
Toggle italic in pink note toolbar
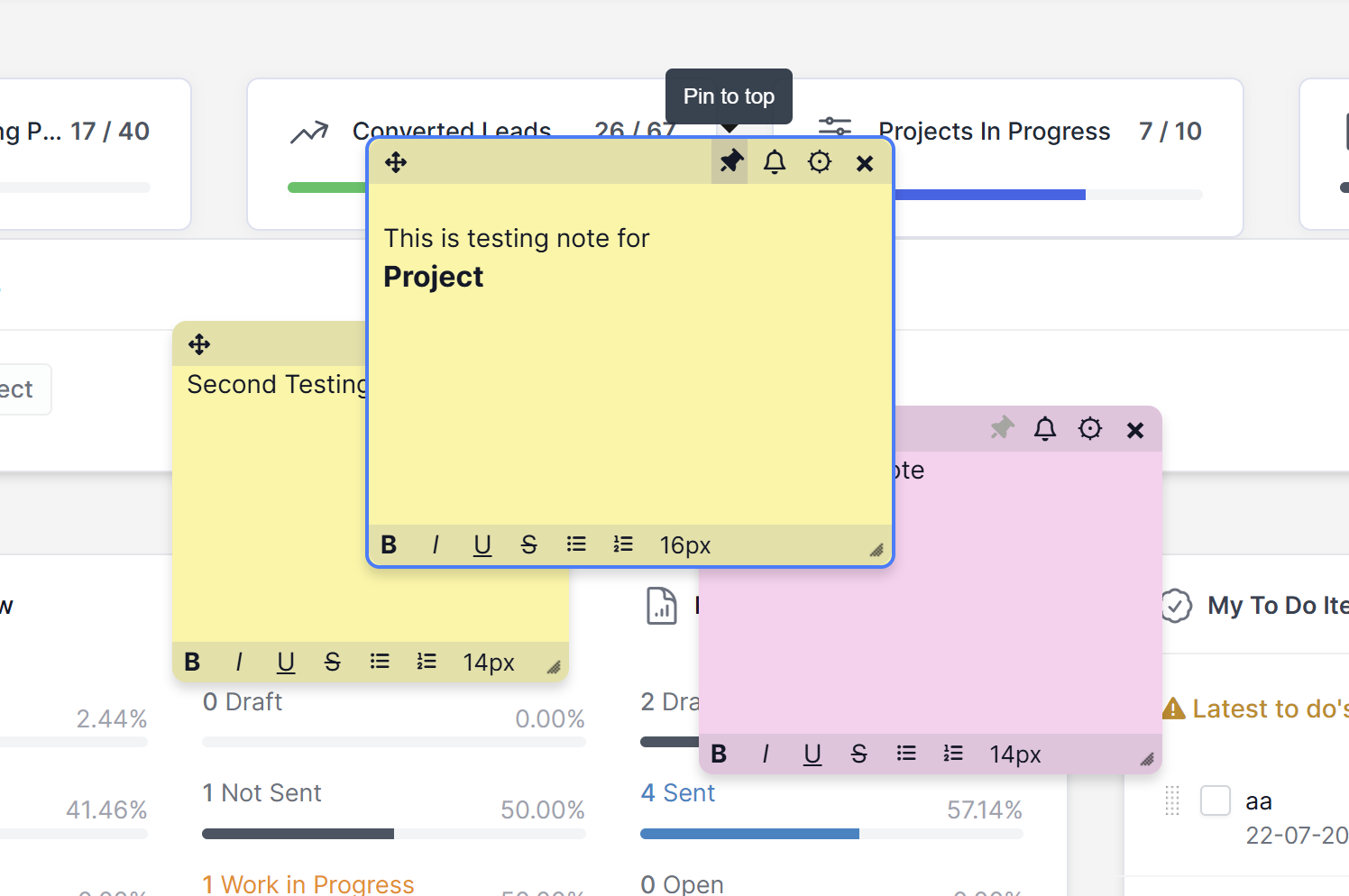pos(766,754)
